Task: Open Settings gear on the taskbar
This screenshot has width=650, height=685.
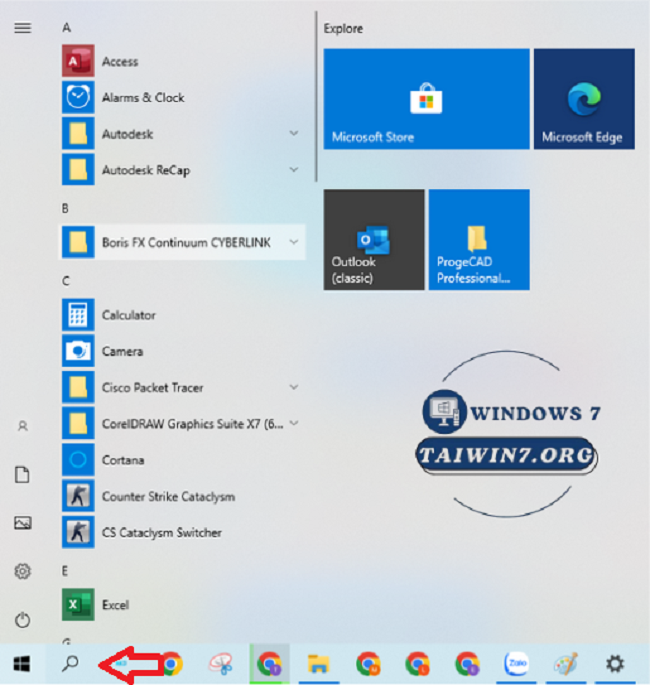Action: (615, 664)
